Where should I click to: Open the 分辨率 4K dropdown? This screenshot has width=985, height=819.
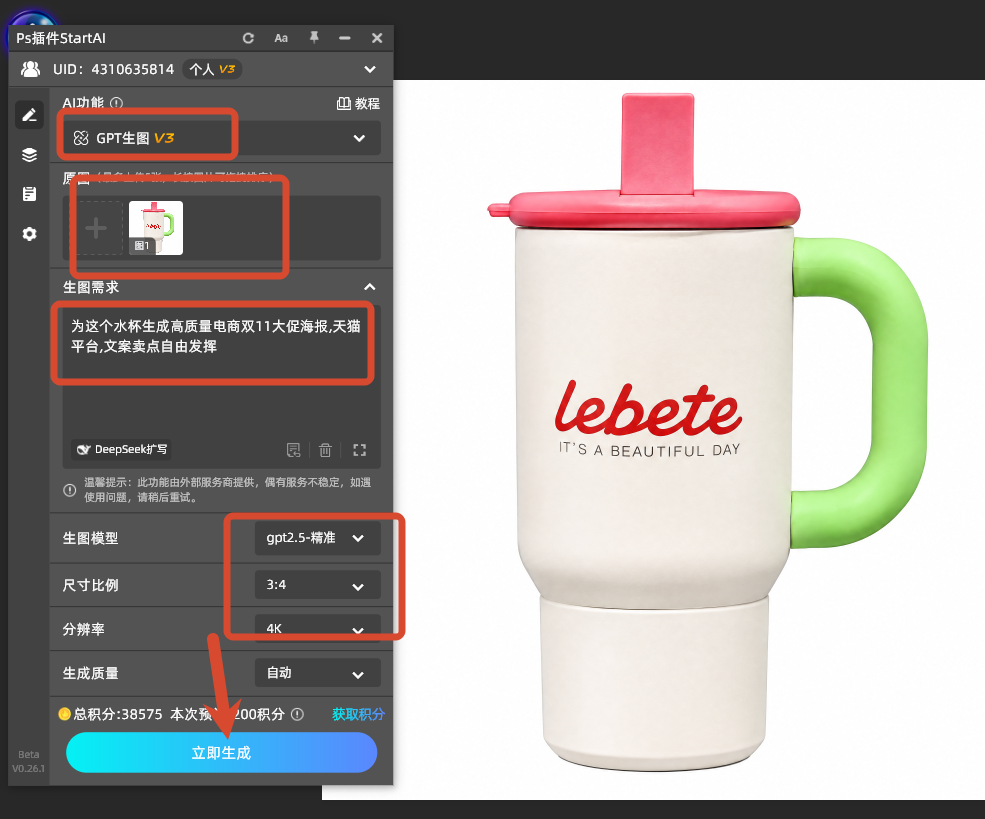[x=317, y=628]
